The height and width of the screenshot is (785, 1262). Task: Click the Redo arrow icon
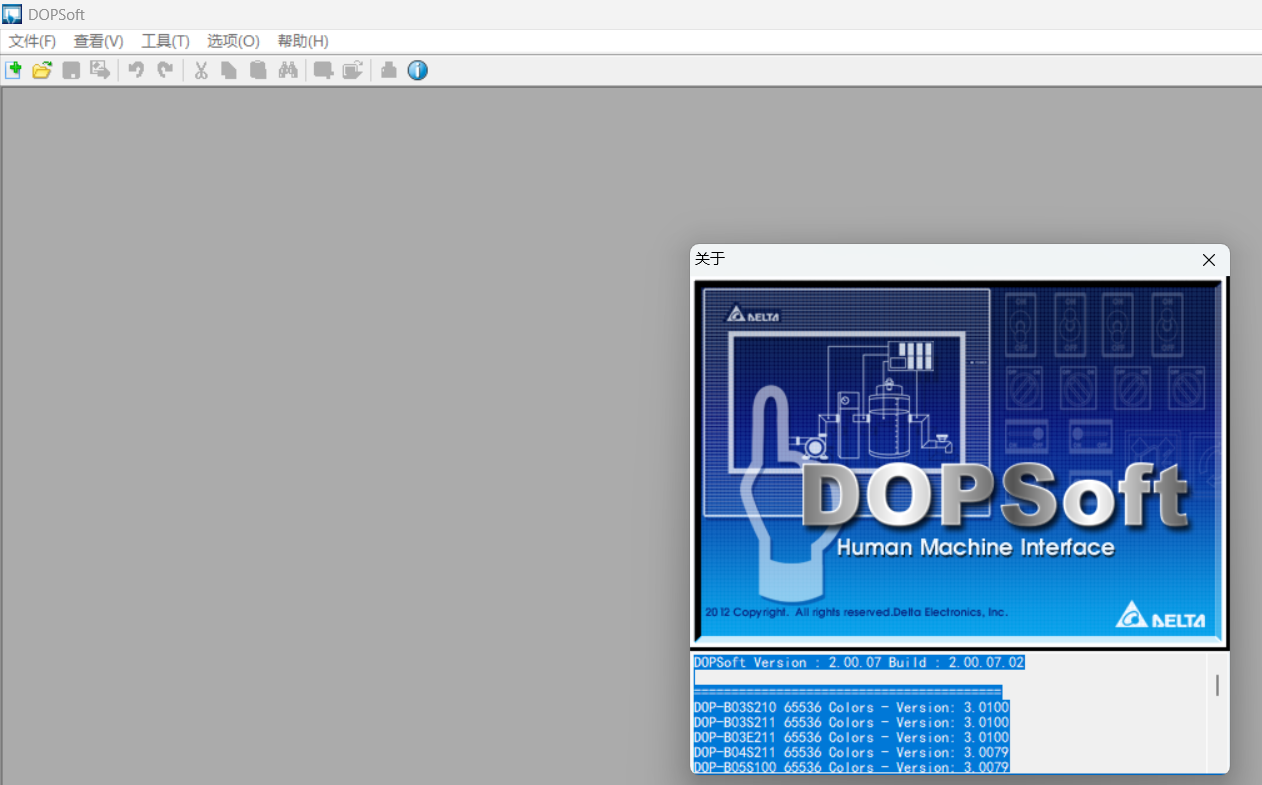tap(165, 70)
